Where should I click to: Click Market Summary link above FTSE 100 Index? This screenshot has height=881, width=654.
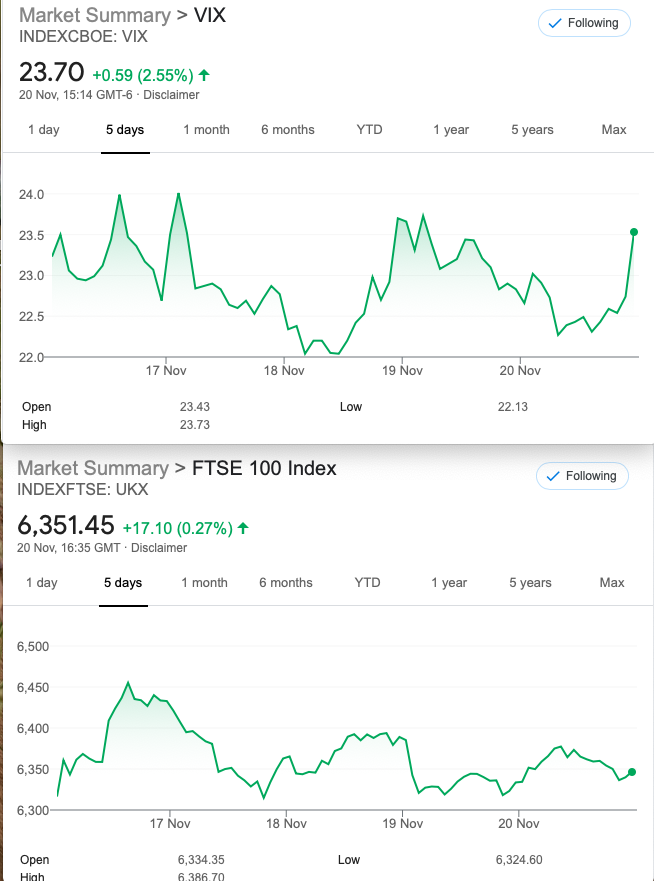[93, 468]
